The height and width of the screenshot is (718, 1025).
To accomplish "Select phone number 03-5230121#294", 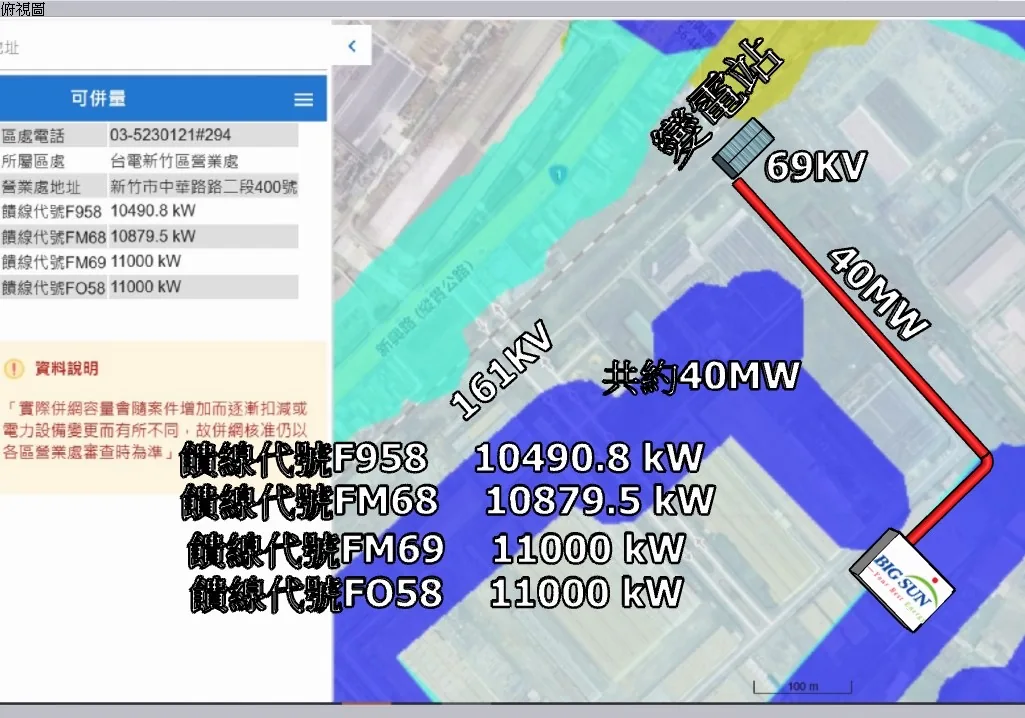I will pos(171,135).
